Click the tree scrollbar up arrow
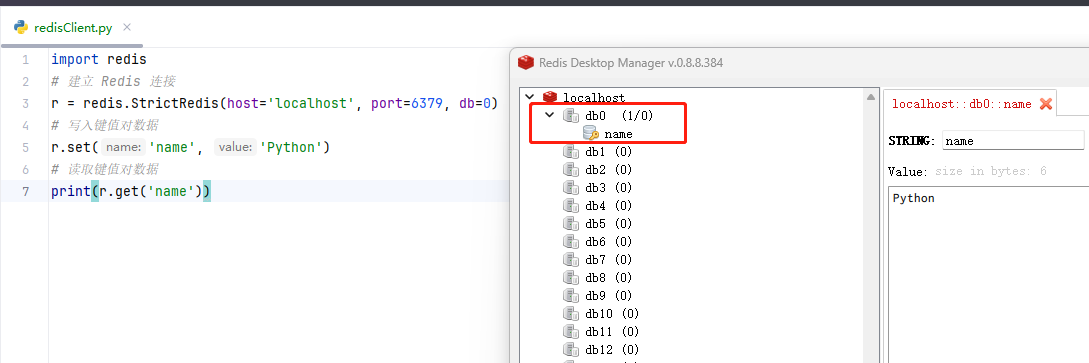 871,97
